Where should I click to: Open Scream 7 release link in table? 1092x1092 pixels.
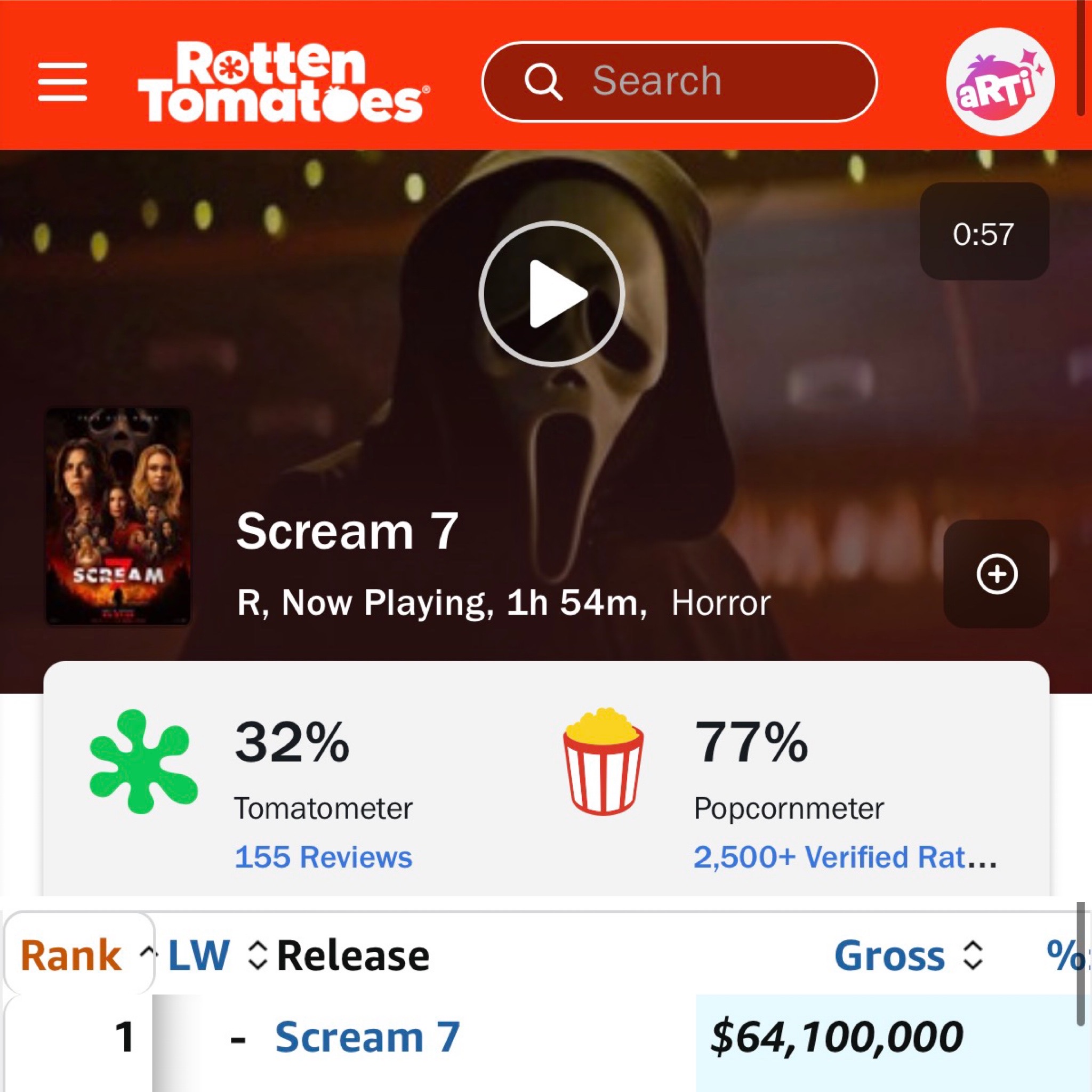point(367,1037)
